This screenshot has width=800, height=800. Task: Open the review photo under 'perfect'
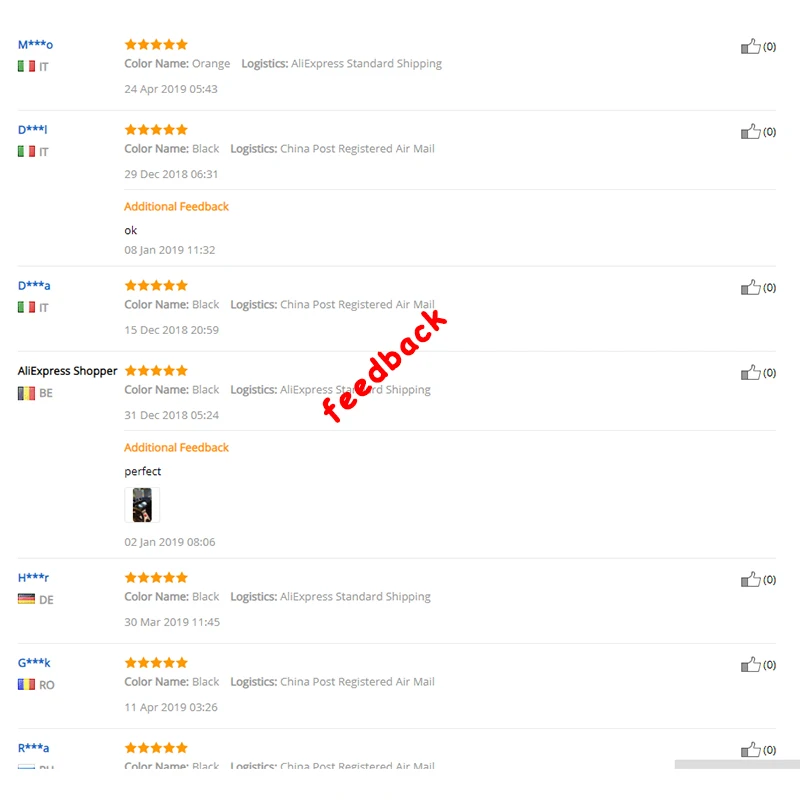142,505
